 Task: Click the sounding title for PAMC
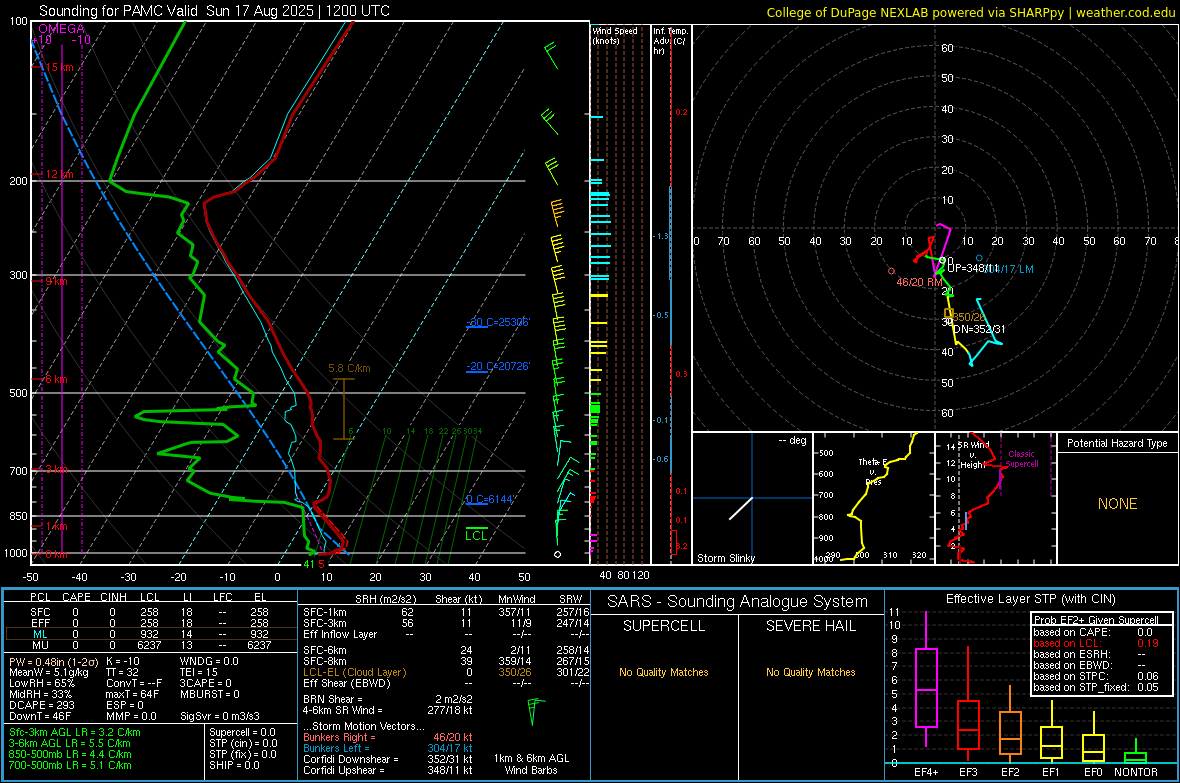click(x=214, y=11)
